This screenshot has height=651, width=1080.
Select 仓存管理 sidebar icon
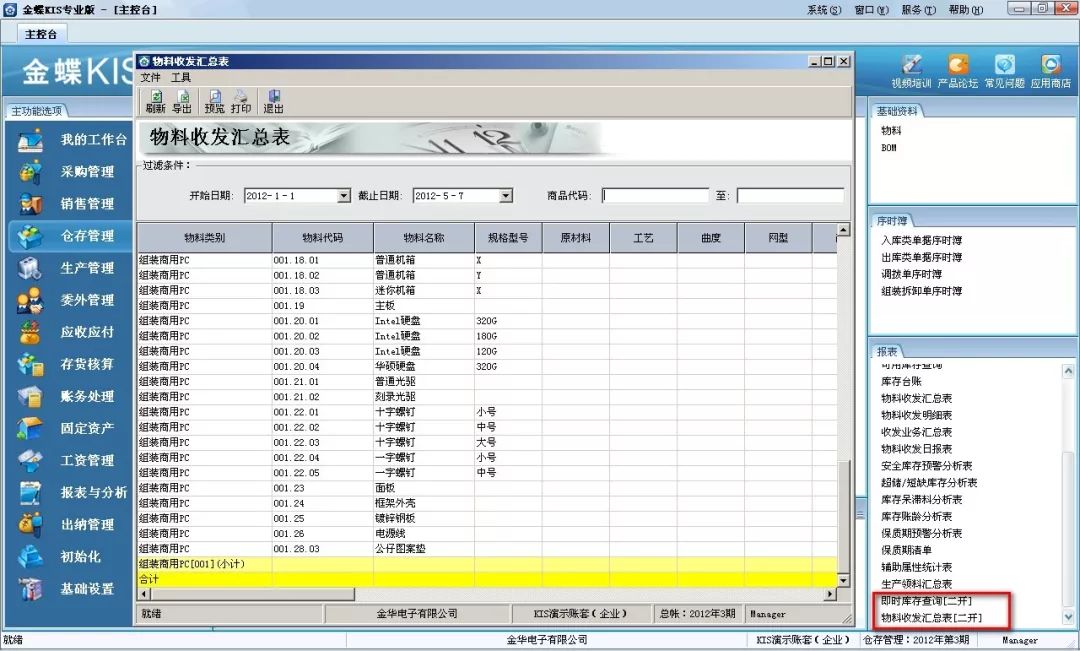30,236
